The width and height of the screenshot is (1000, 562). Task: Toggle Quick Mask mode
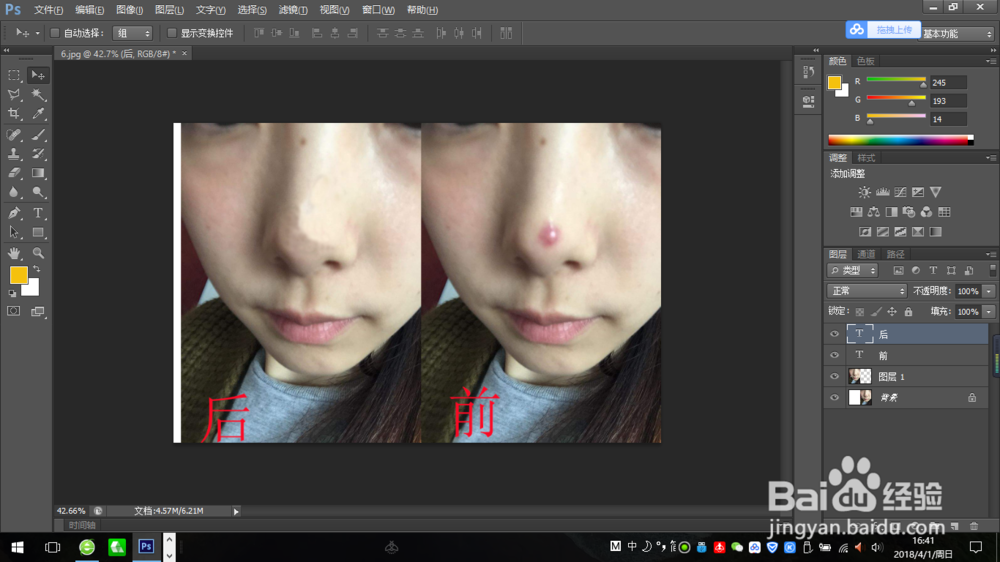click(13, 311)
